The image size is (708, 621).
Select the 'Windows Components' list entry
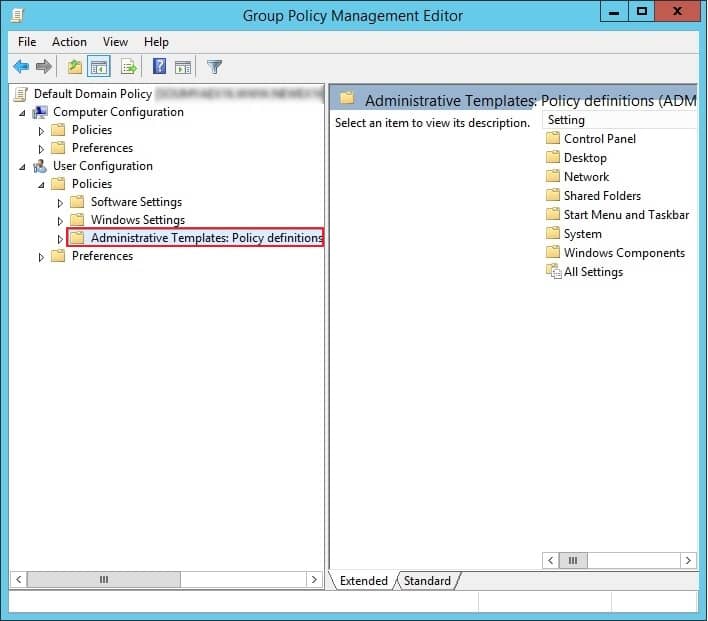coord(624,252)
